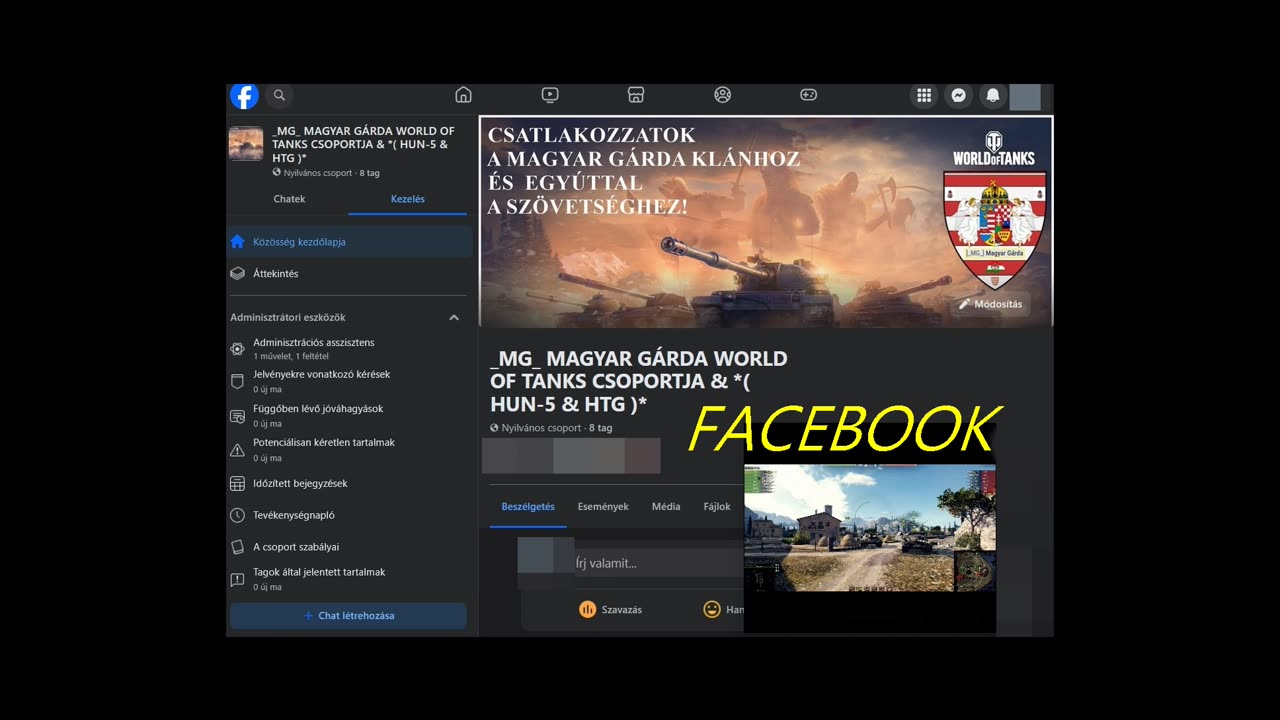Screen dimensions: 1280x720
Task: Open the Gaming controller icon
Action: click(808, 95)
